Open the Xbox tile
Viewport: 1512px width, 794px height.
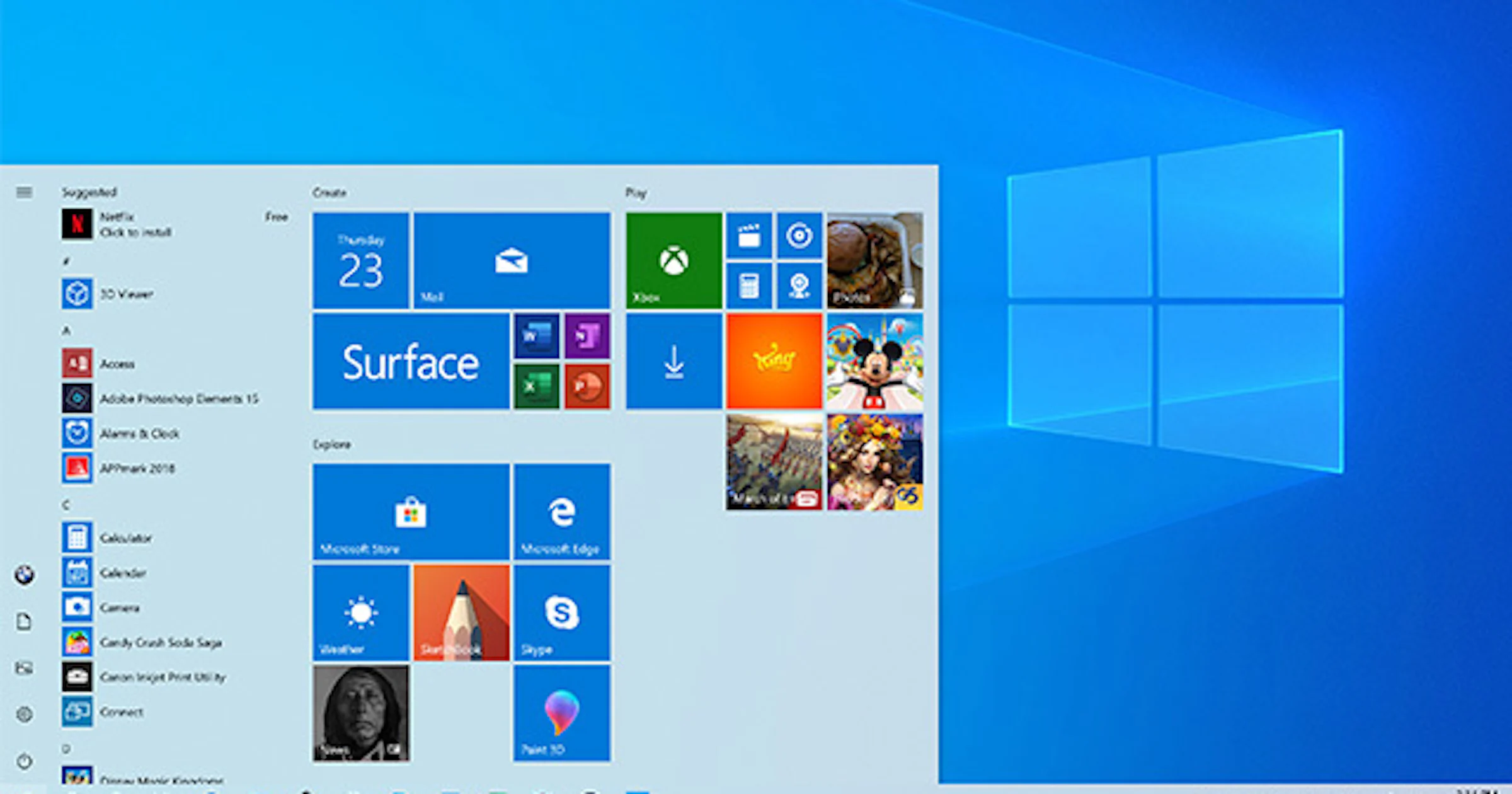pyautogui.click(x=674, y=261)
